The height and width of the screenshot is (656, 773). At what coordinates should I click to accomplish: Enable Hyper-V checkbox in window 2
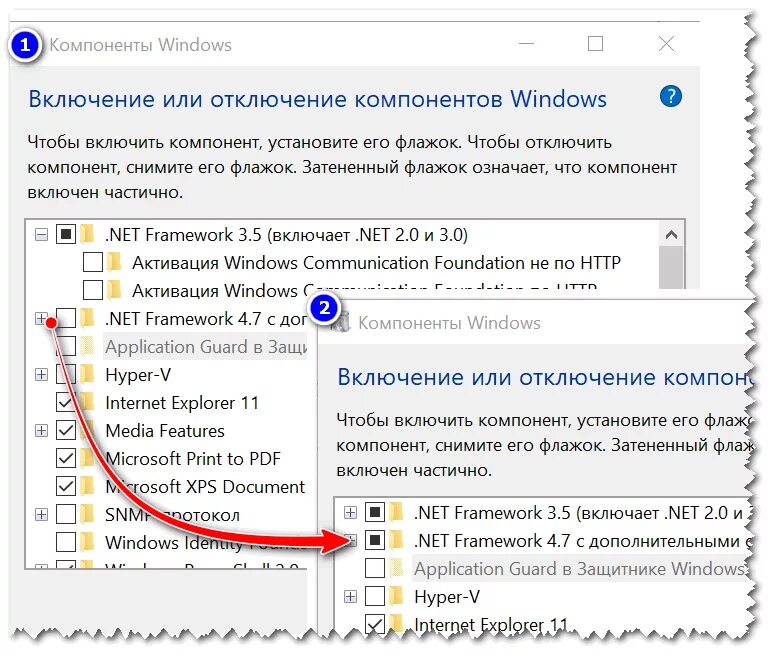[x=375, y=596]
